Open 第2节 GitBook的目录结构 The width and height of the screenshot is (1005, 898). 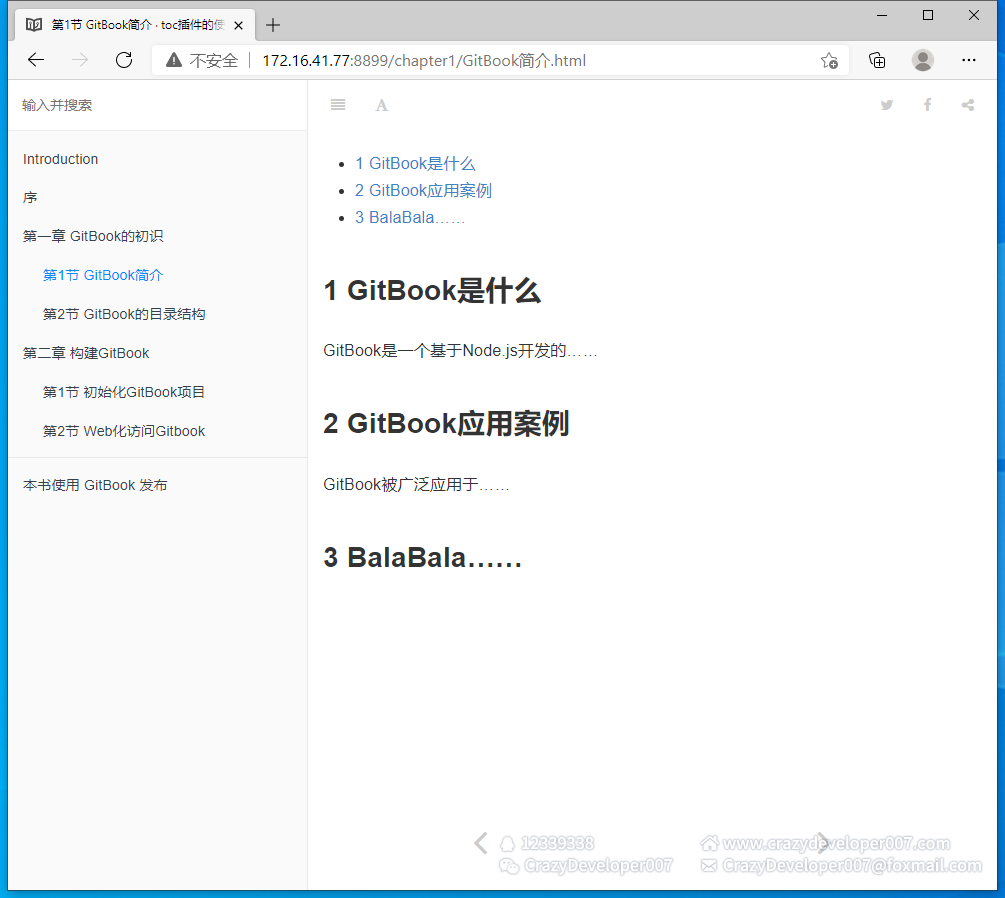[124, 314]
